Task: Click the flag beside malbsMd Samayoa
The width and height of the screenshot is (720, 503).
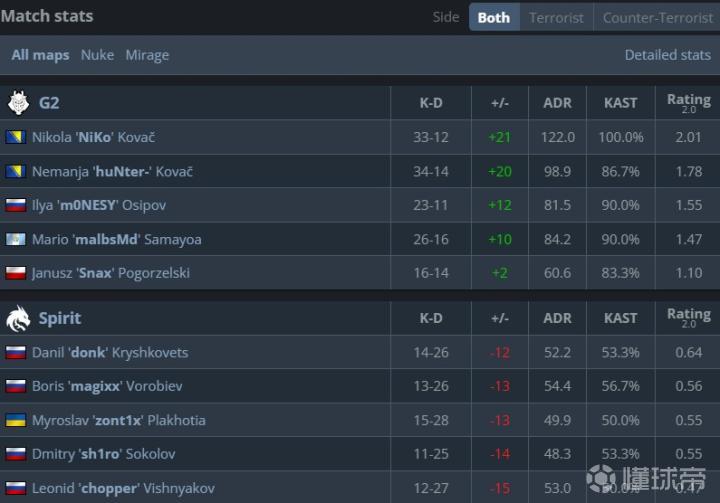Action: 15,239
